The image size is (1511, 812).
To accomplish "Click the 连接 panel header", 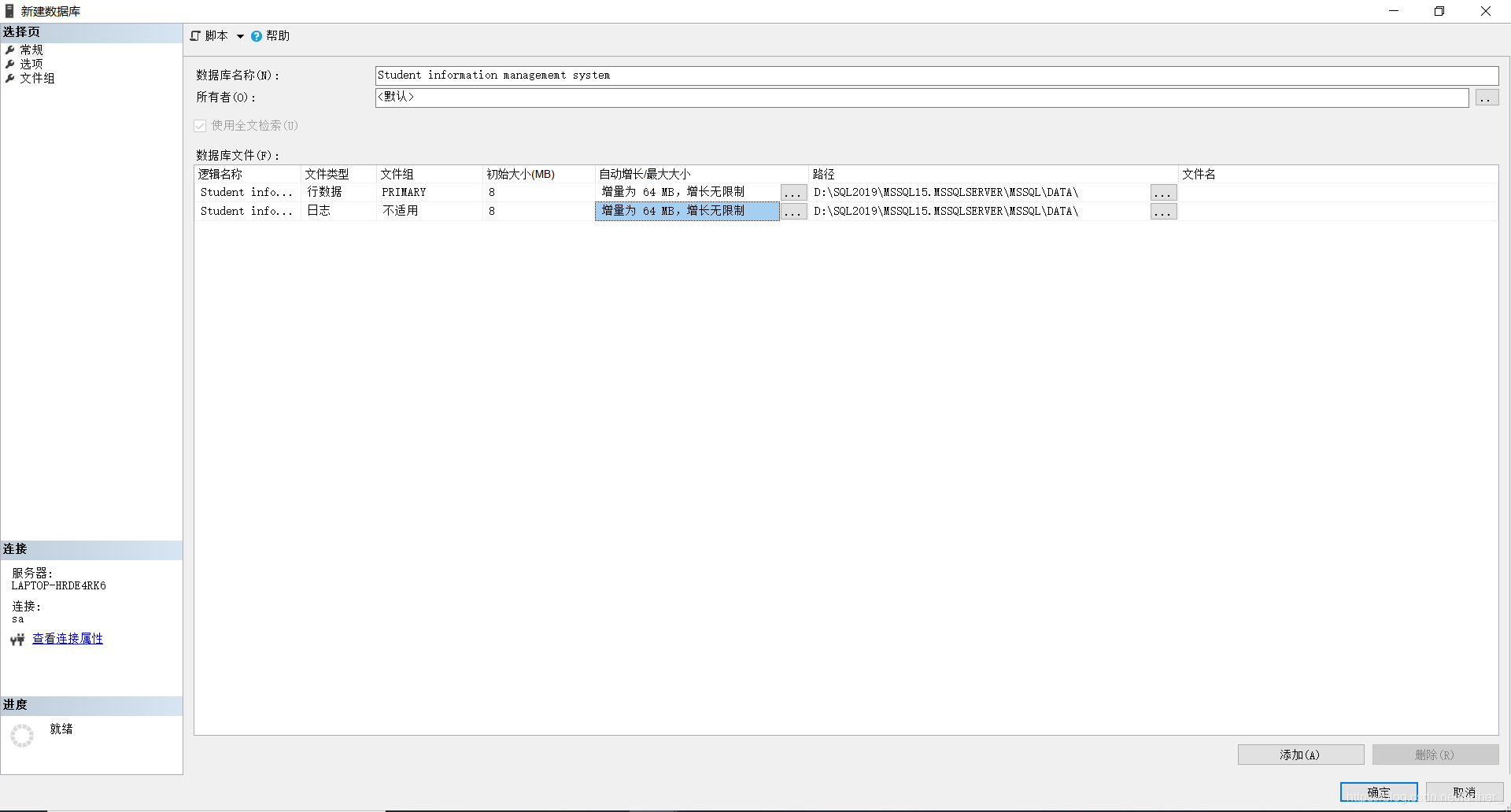I will coord(91,549).
